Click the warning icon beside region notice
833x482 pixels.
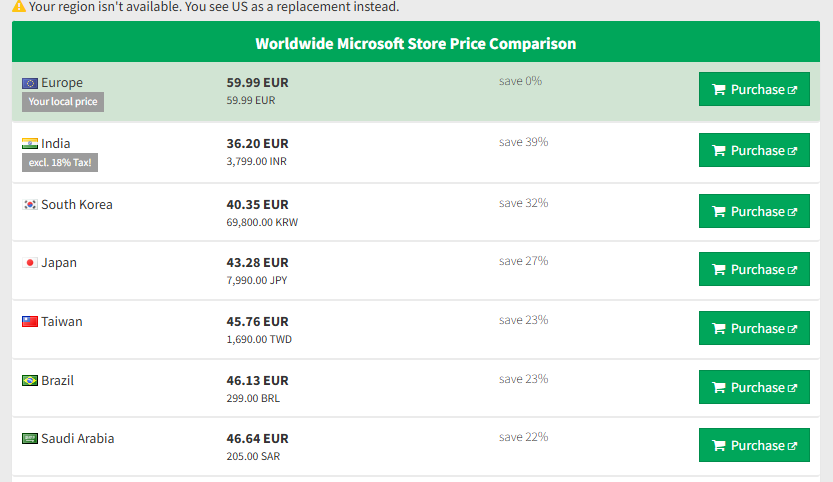(19, 7)
